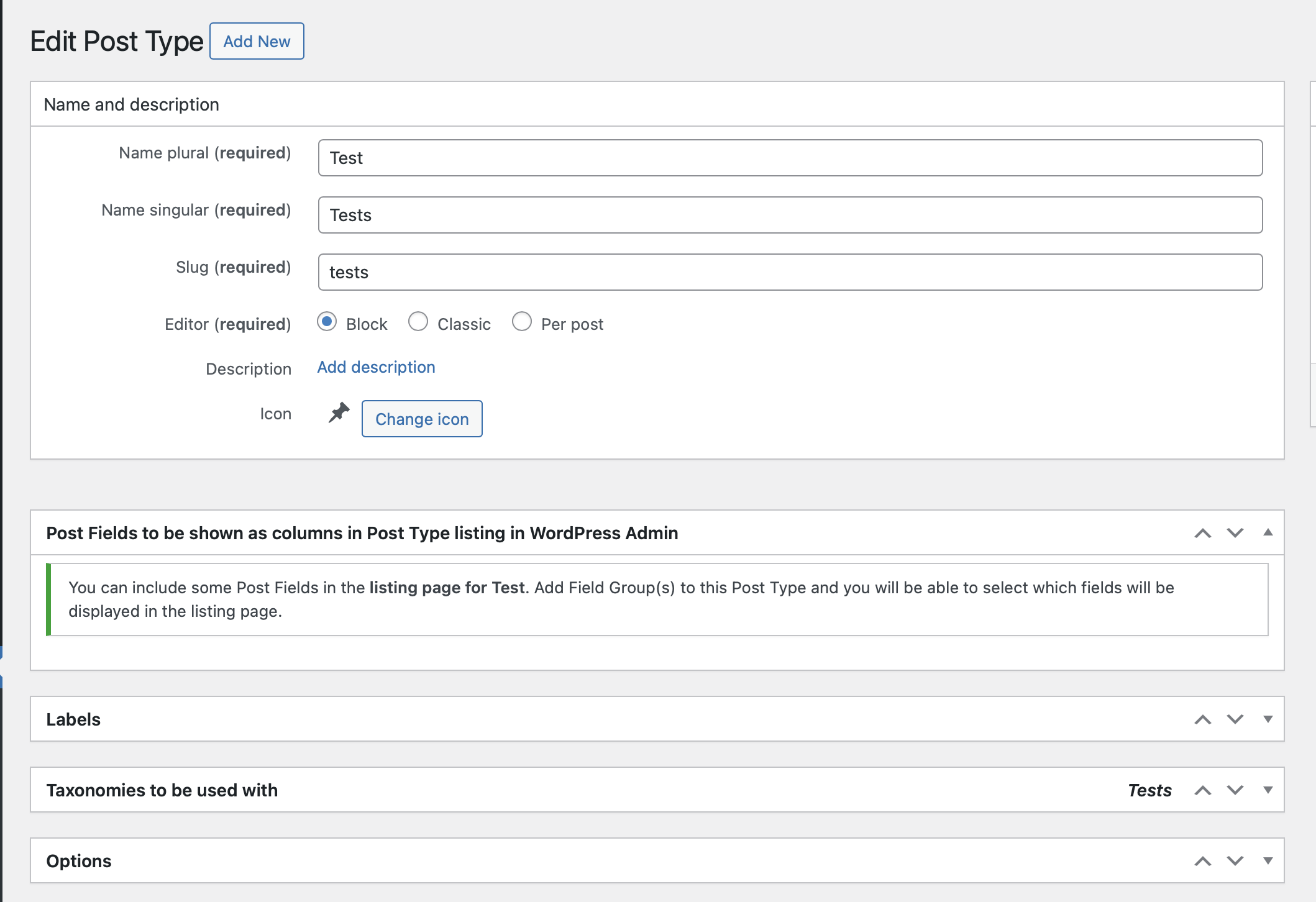Move Post Fields panel down arrow

click(x=1235, y=533)
